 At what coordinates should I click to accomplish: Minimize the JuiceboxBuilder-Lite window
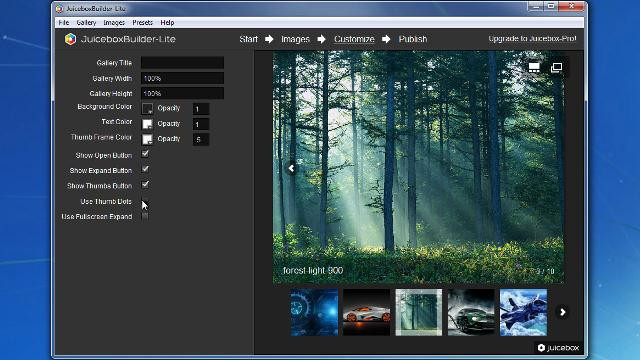tap(536, 7)
